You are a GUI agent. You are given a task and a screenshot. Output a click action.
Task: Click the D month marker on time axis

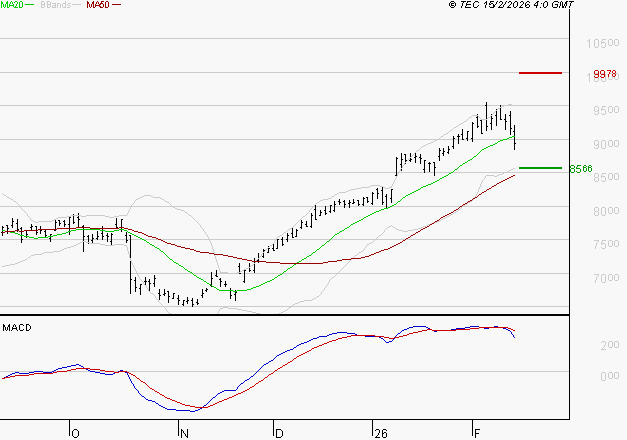[279, 434]
